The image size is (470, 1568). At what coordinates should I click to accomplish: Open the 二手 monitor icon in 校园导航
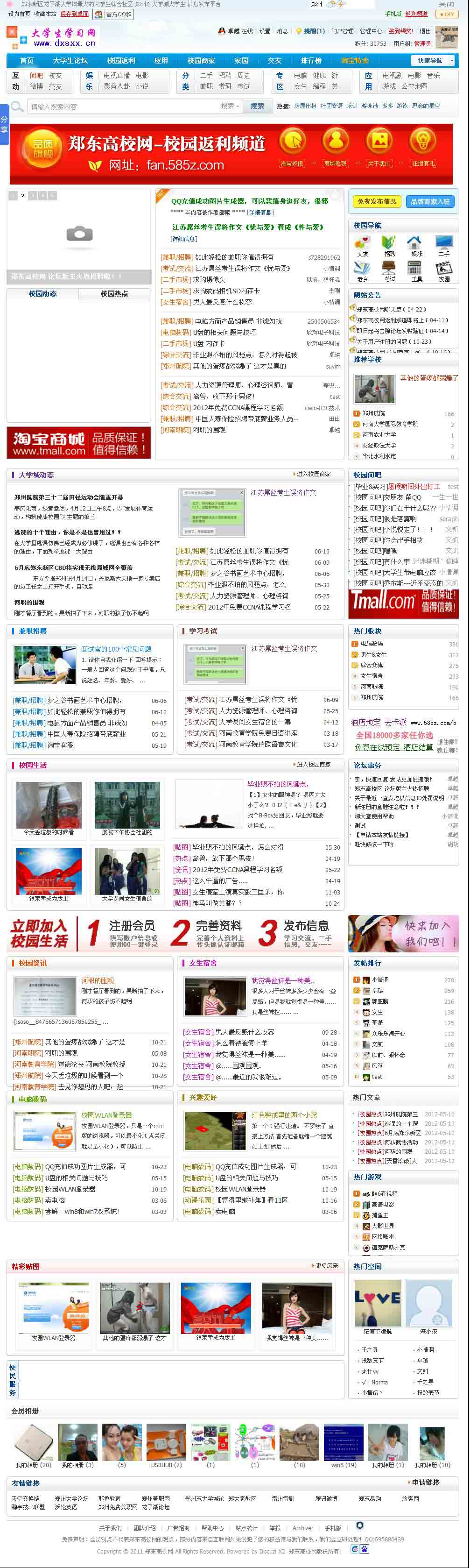pyautogui.click(x=444, y=242)
